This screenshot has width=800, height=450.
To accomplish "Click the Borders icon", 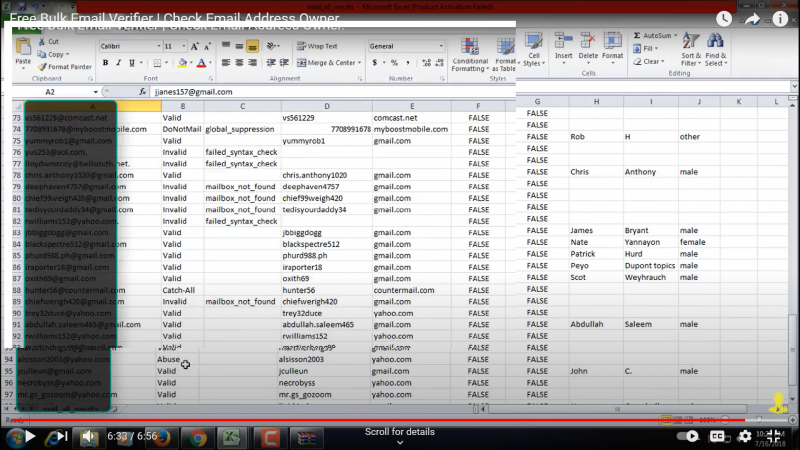I will point(157,63).
